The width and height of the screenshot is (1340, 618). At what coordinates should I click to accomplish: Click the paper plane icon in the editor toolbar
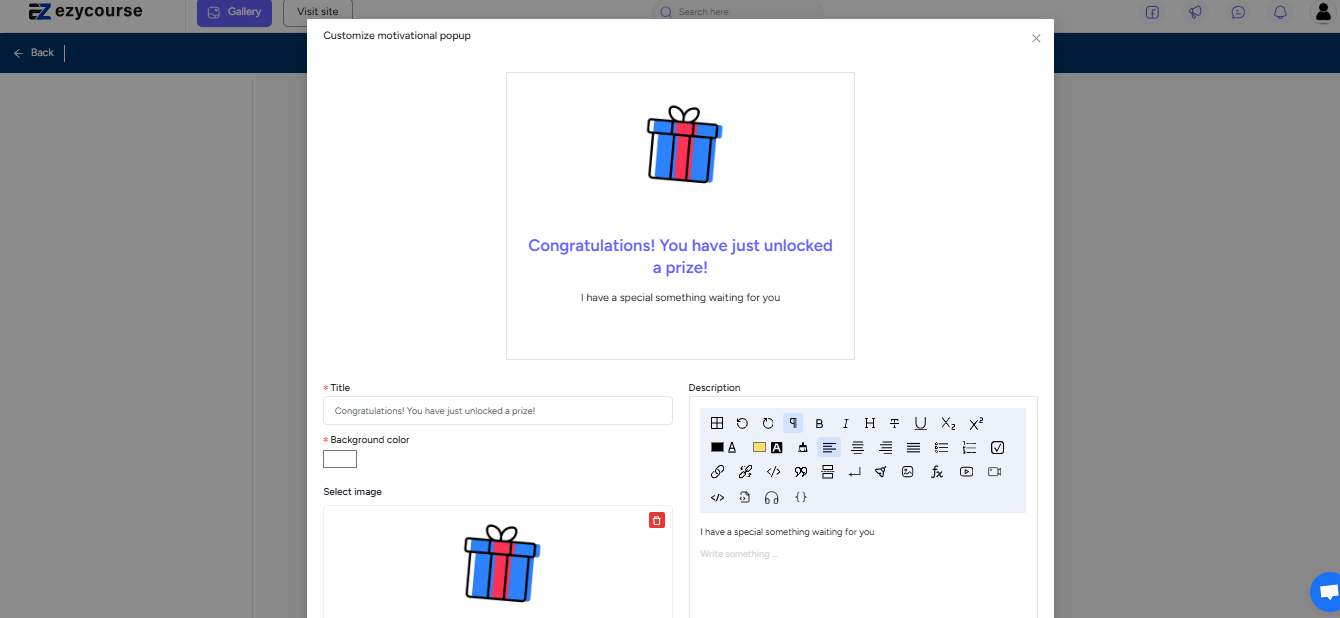[x=880, y=472]
